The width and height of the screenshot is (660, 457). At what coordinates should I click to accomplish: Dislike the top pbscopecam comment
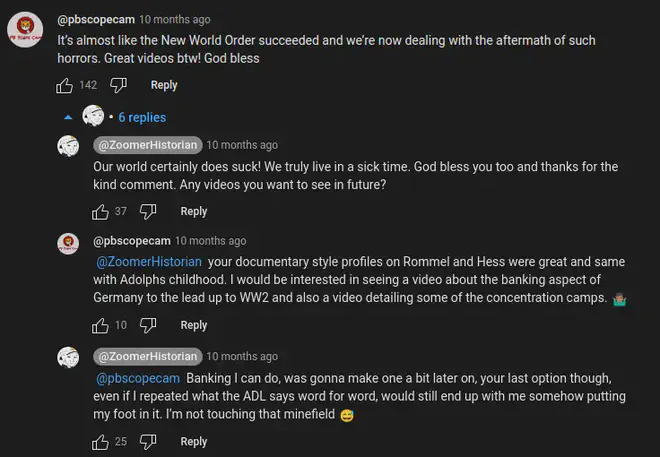point(117,86)
